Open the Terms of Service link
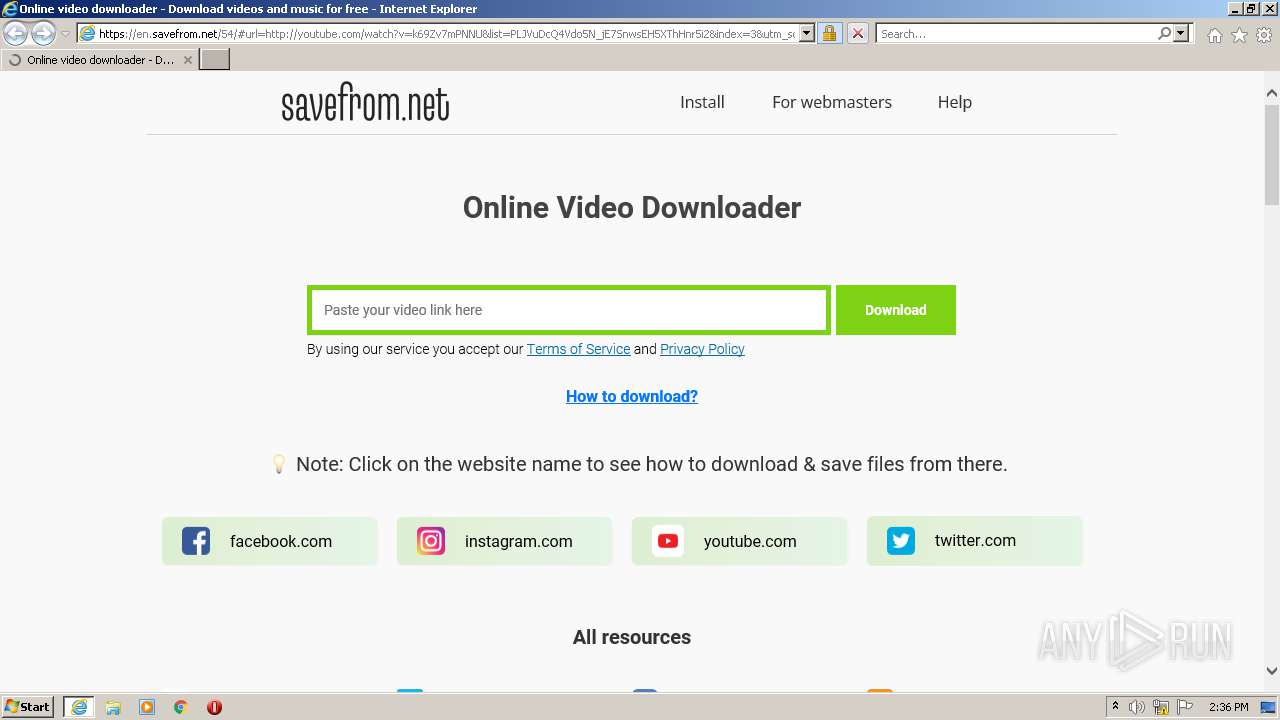 (578, 349)
